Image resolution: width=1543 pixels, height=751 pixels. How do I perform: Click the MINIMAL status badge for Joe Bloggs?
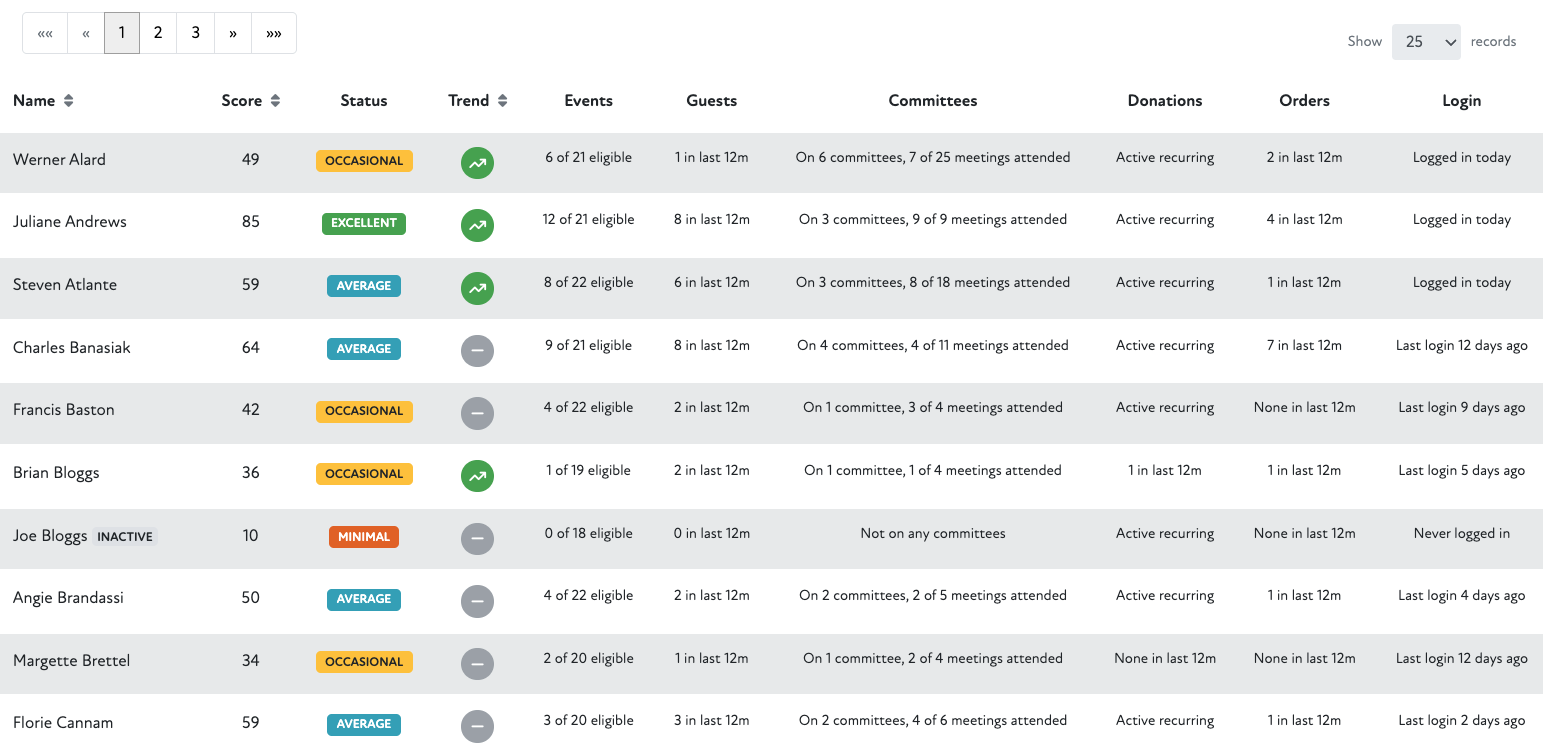[x=364, y=537]
